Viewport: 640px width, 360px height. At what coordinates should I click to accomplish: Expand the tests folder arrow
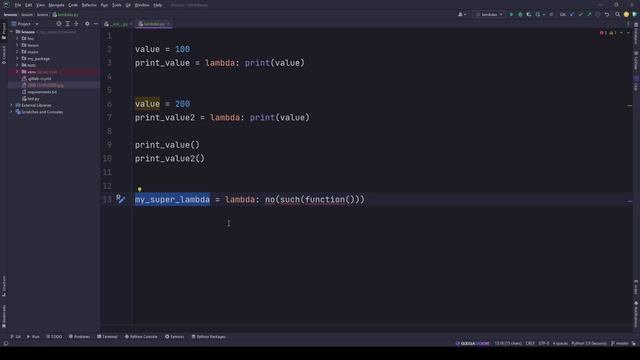[x=18, y=65]
